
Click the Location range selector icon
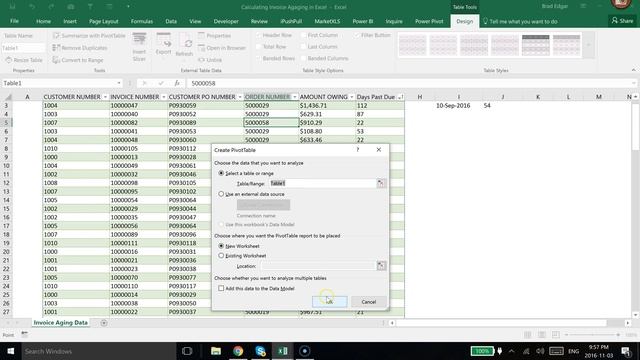(x=381, y=266)
